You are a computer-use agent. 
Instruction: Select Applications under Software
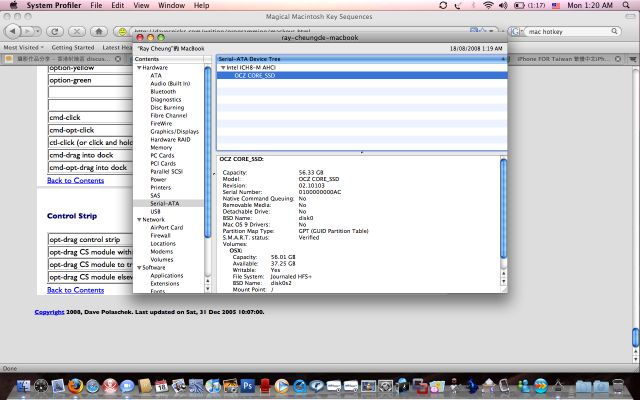click(x=167, y=276)
